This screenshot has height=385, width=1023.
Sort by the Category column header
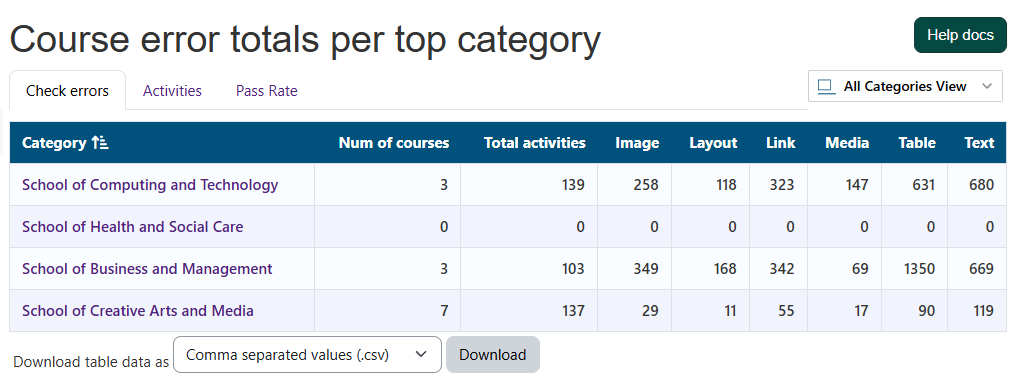tap(54, 143)
